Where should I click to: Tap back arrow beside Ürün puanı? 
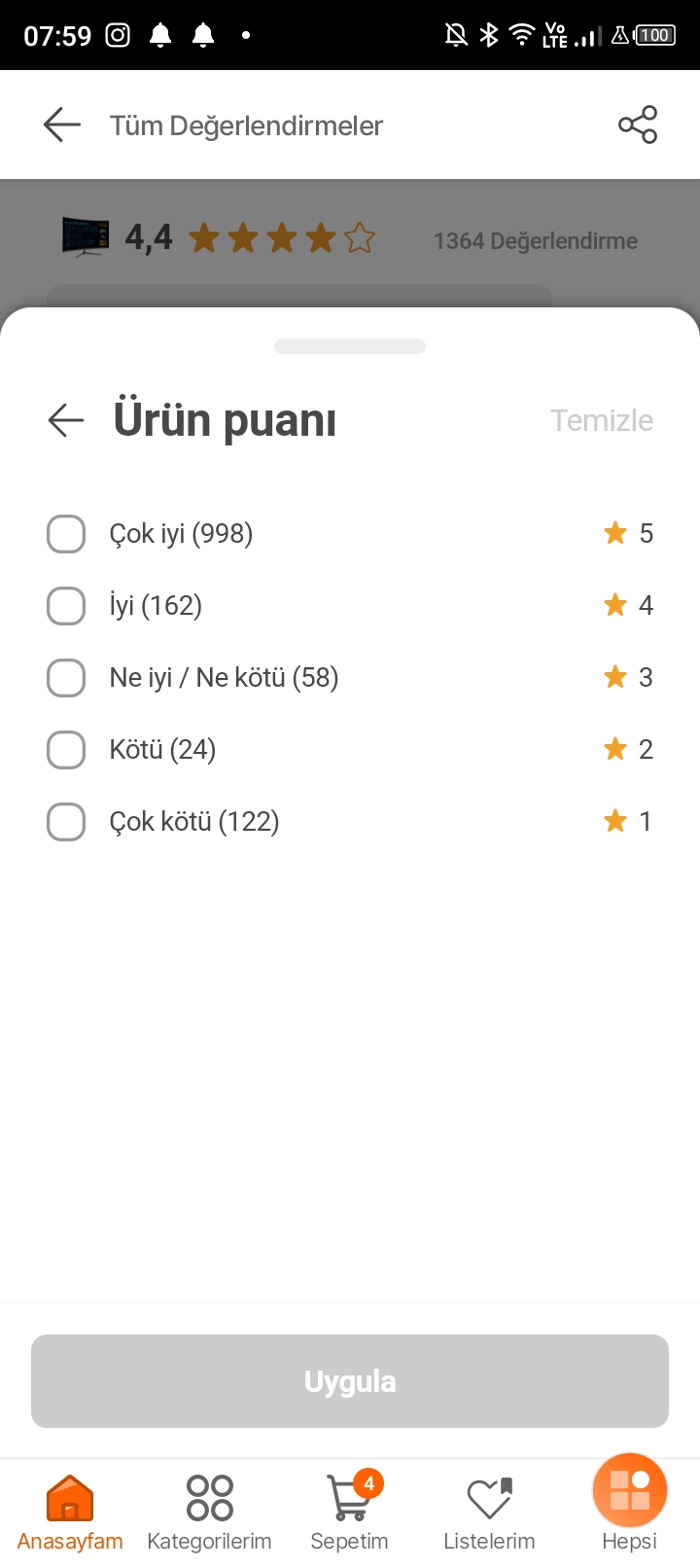tap(66, 420)
